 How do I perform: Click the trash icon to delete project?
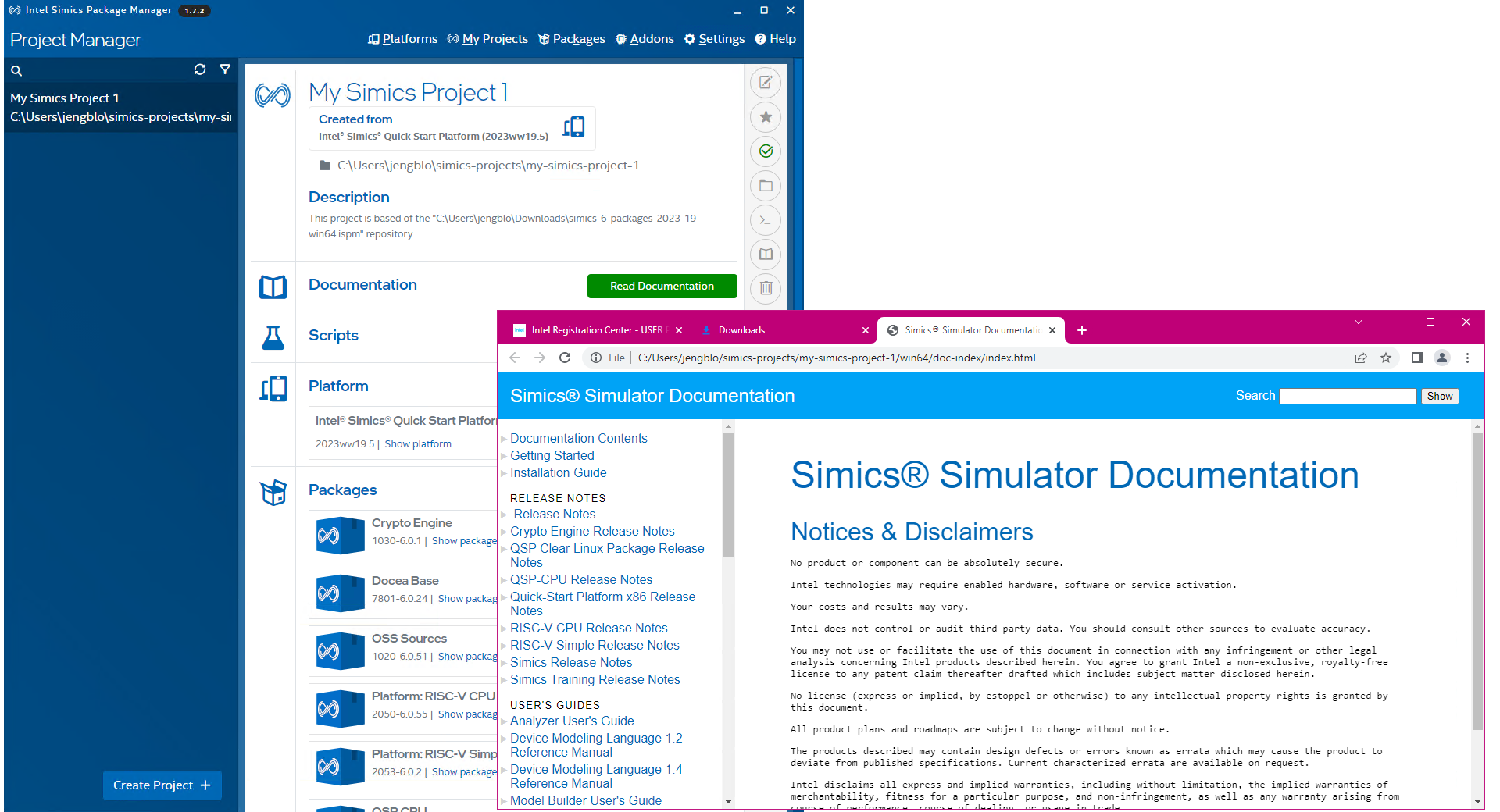(x=766, y=288)
